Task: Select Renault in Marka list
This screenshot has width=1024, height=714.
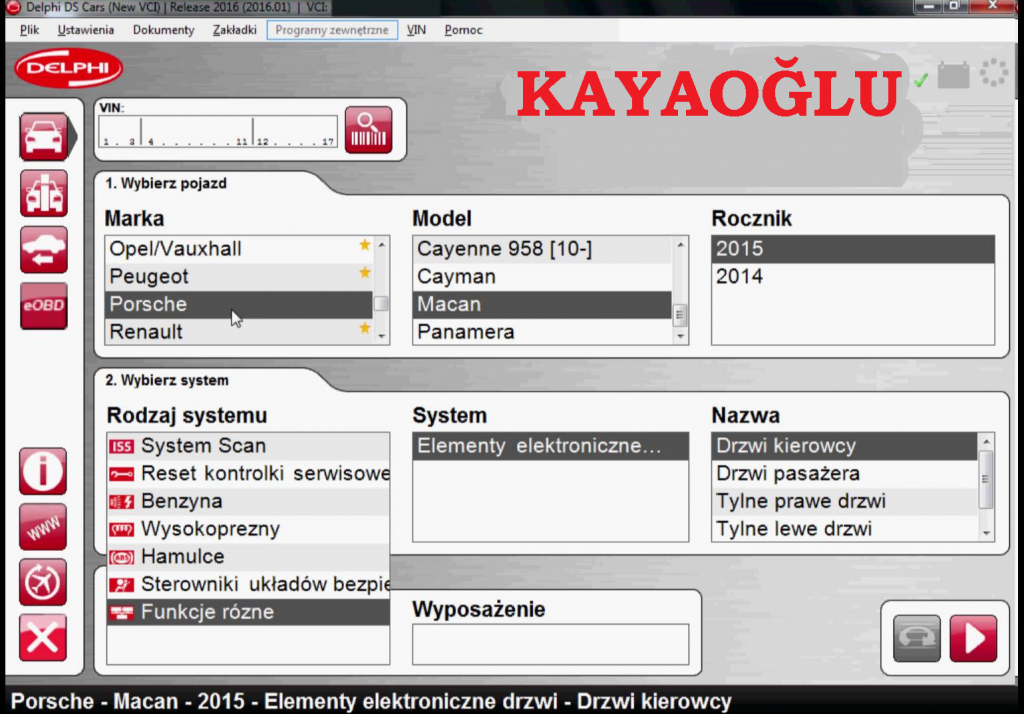Action: (x=238, y=332)
